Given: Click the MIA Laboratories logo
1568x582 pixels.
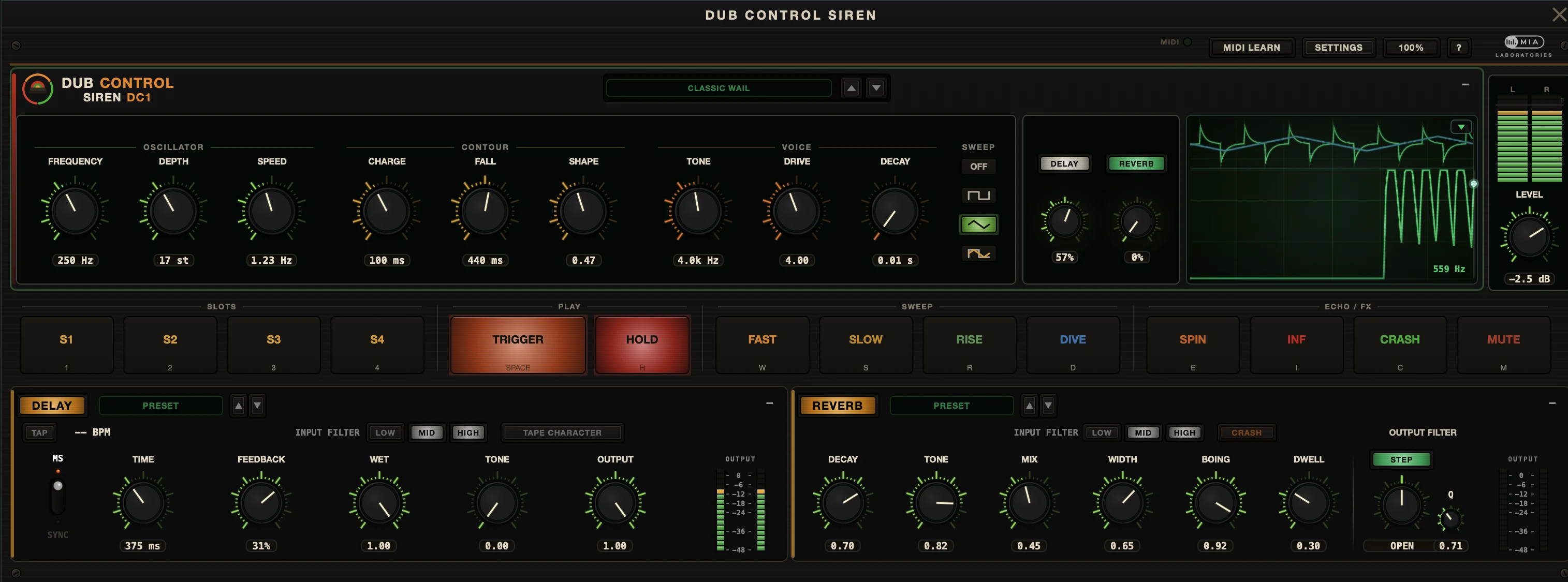Looking at the screenshot, I should pyautogui.click(x=1523, y=46).
